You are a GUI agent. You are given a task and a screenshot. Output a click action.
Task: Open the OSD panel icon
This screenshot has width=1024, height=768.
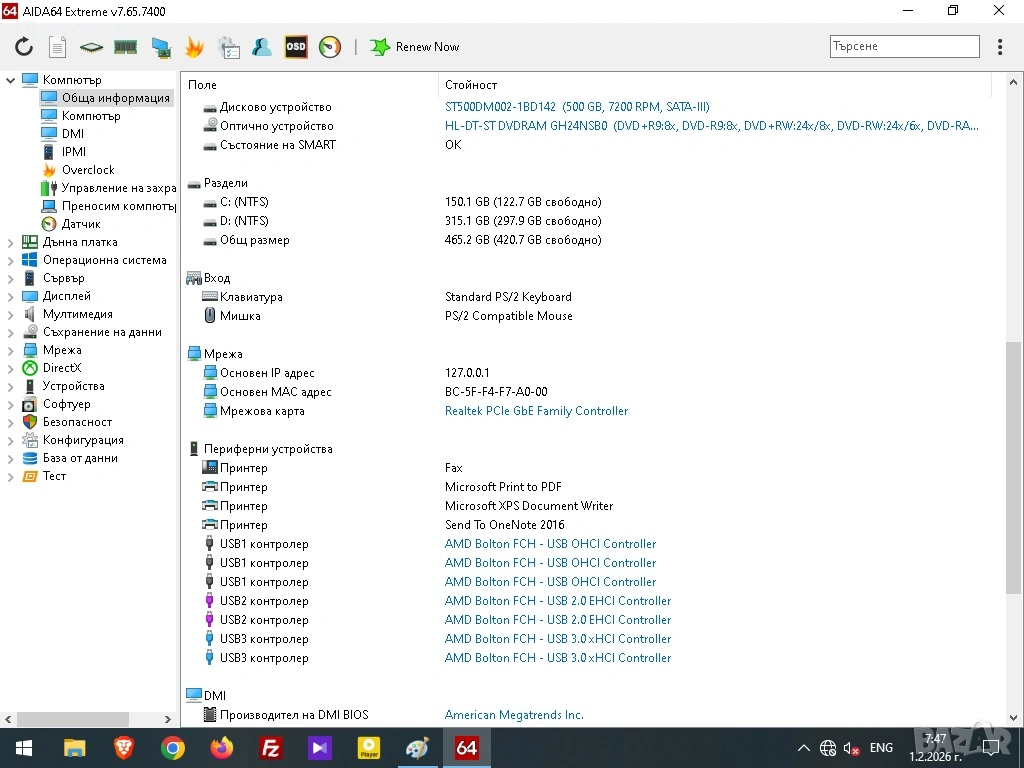coord(296,47)
